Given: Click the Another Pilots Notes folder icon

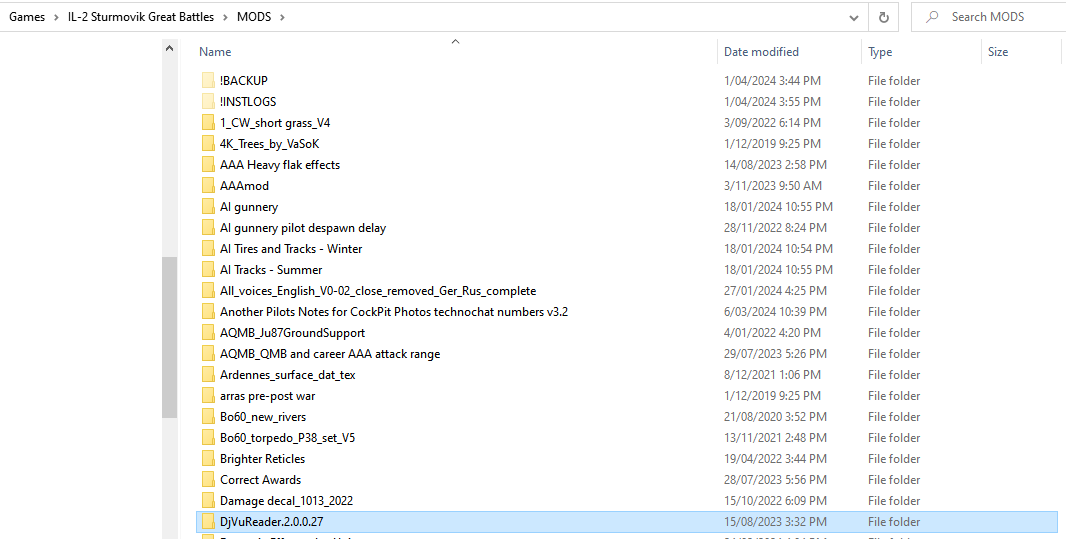Looking at the screenshot, I should (x=208, y=313).
